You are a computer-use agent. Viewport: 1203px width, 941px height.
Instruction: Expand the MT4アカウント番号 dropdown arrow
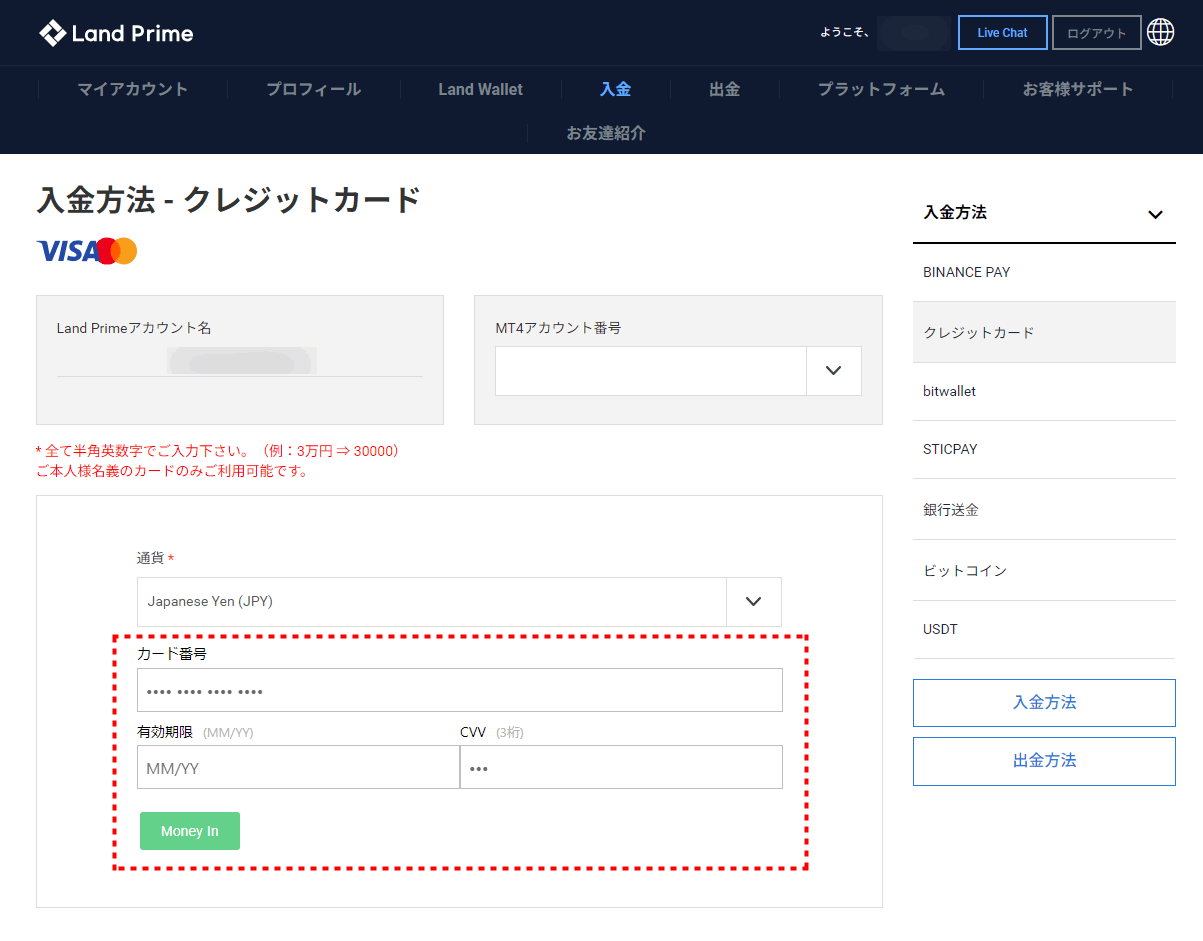tap(834, 371)
